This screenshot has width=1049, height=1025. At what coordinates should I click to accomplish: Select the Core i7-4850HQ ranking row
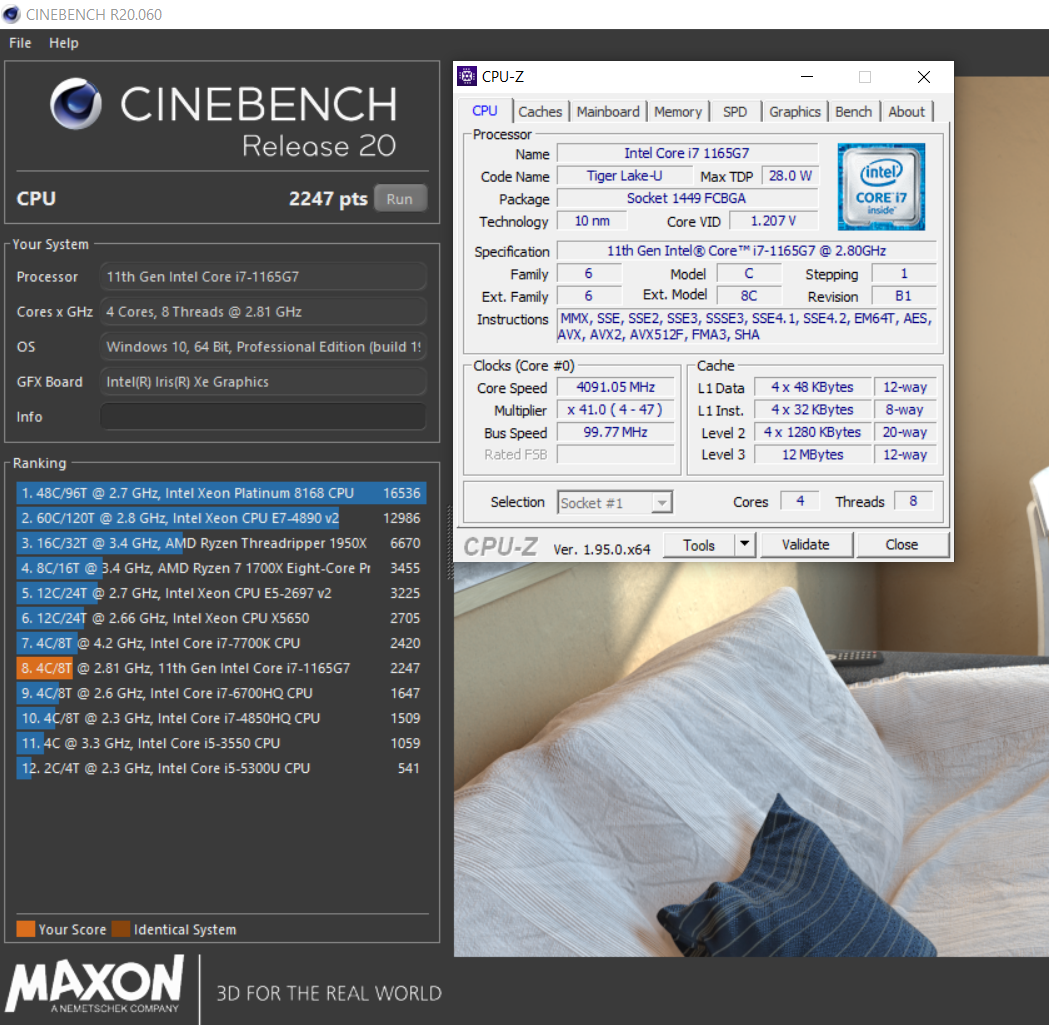coord(221,718)
